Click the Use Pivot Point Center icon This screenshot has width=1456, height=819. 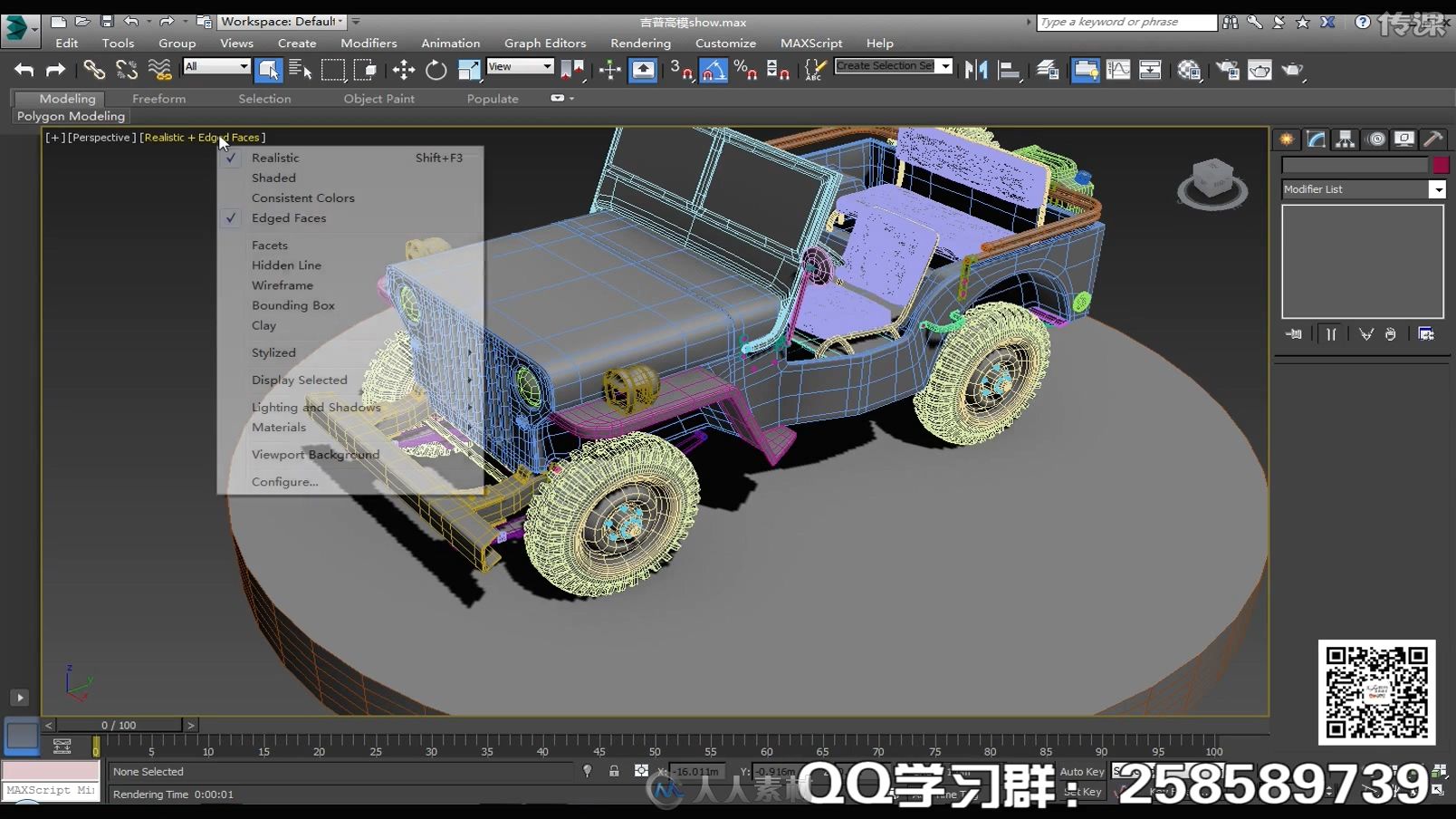pyautogui.click(x=572, y=70)
